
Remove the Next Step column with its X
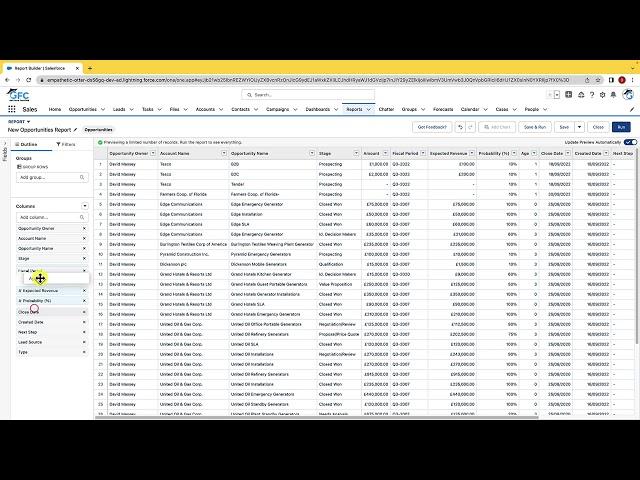pos(84,332)
